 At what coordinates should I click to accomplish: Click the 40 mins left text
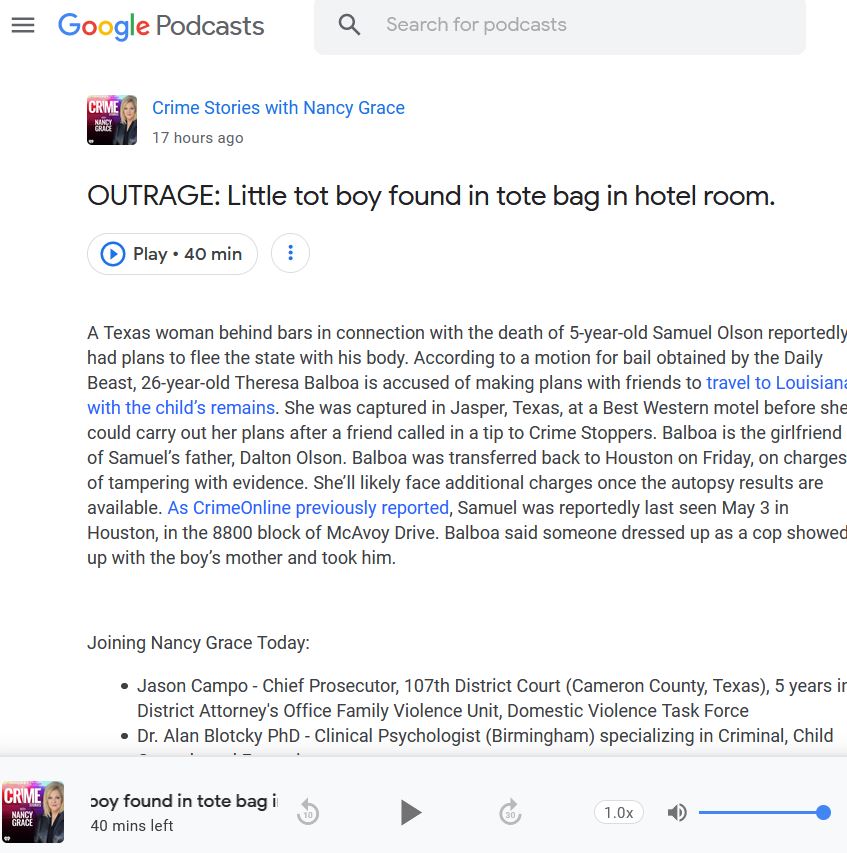(132, 826)
